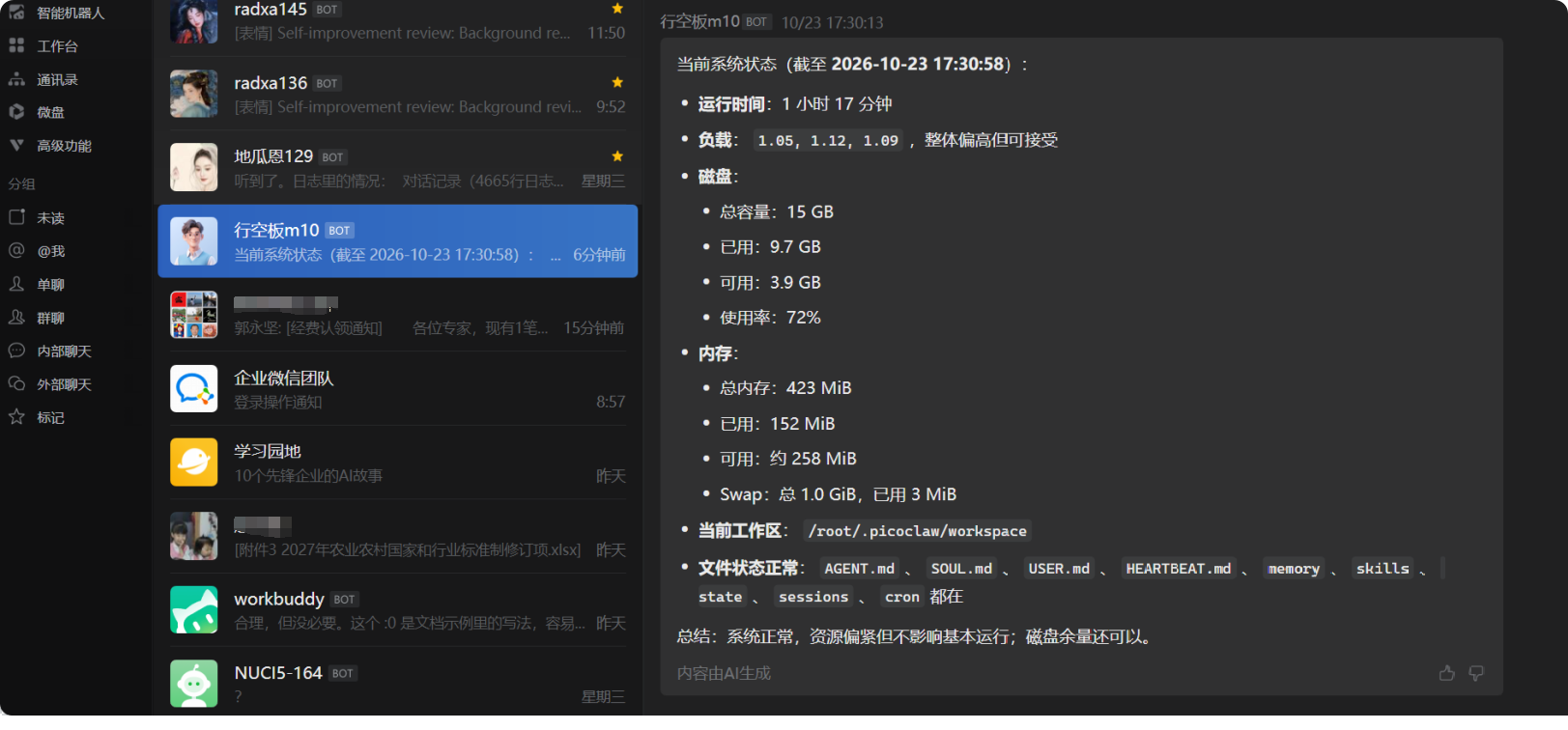The image size is (1568, 730).
Task: Like the AI message with thumbs-up
Action: pos(1446,673)
